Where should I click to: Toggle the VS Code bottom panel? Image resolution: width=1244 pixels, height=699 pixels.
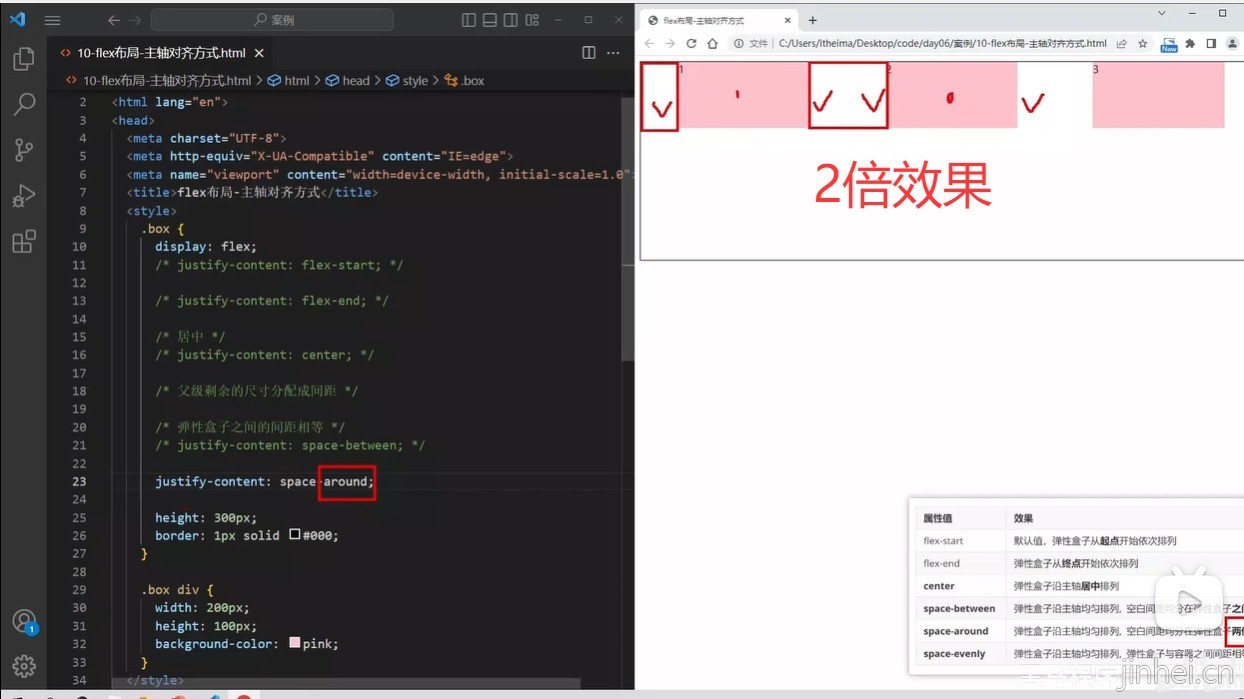[x=490, y=20]
